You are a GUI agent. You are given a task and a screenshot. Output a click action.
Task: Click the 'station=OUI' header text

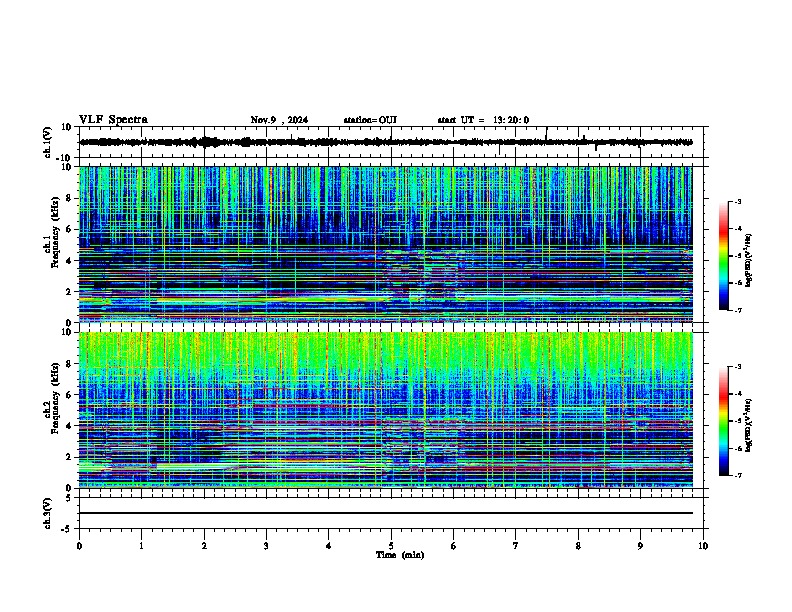[x=370, y=120]
